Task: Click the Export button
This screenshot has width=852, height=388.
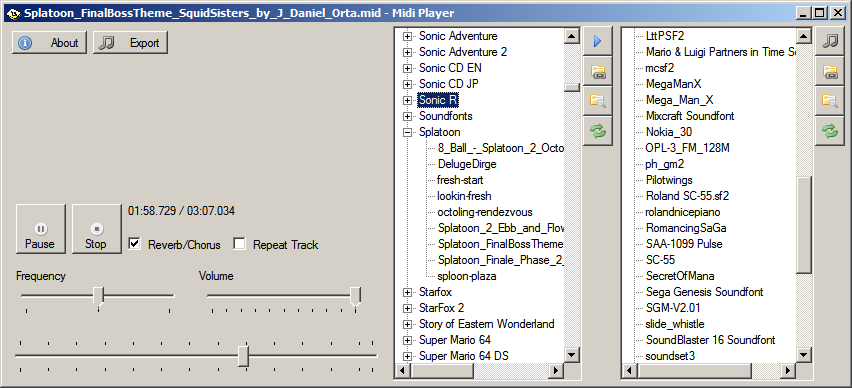Action: click(x=130, y=43)
